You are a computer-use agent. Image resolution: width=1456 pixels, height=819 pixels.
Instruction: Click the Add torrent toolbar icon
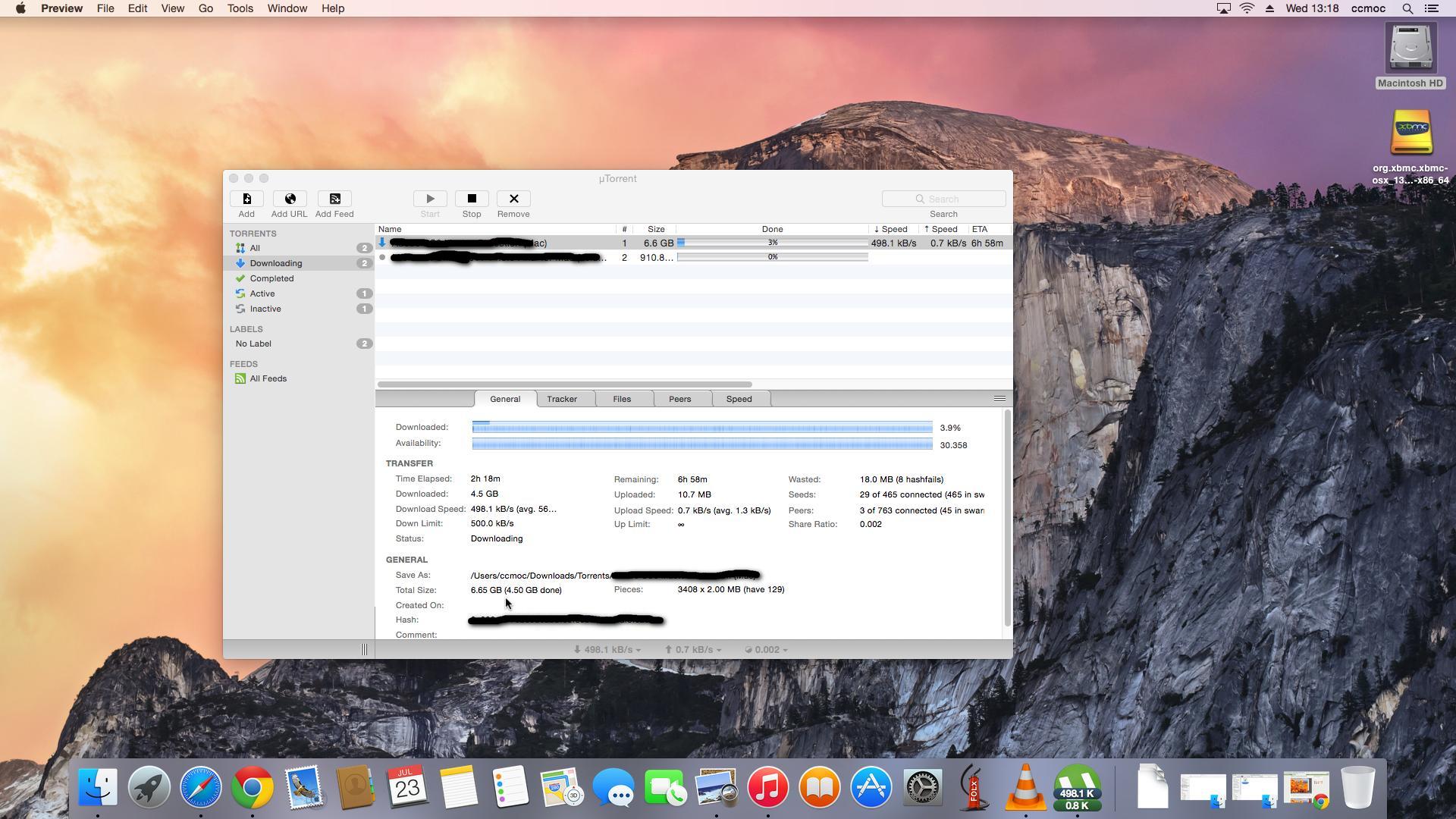pyautogui.click(x=246, y=199)
